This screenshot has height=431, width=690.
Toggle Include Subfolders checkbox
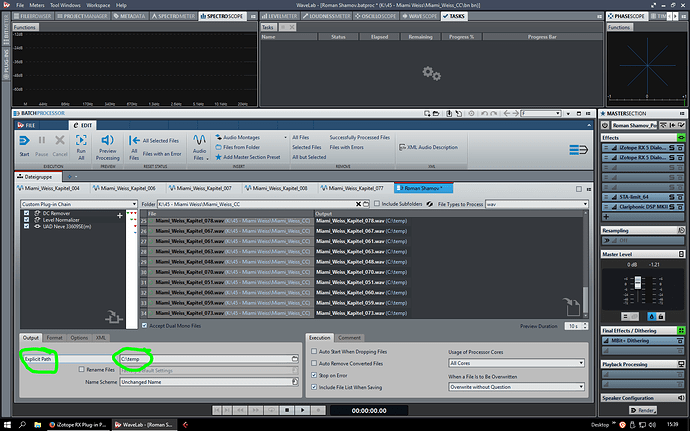tap(377, 204)
